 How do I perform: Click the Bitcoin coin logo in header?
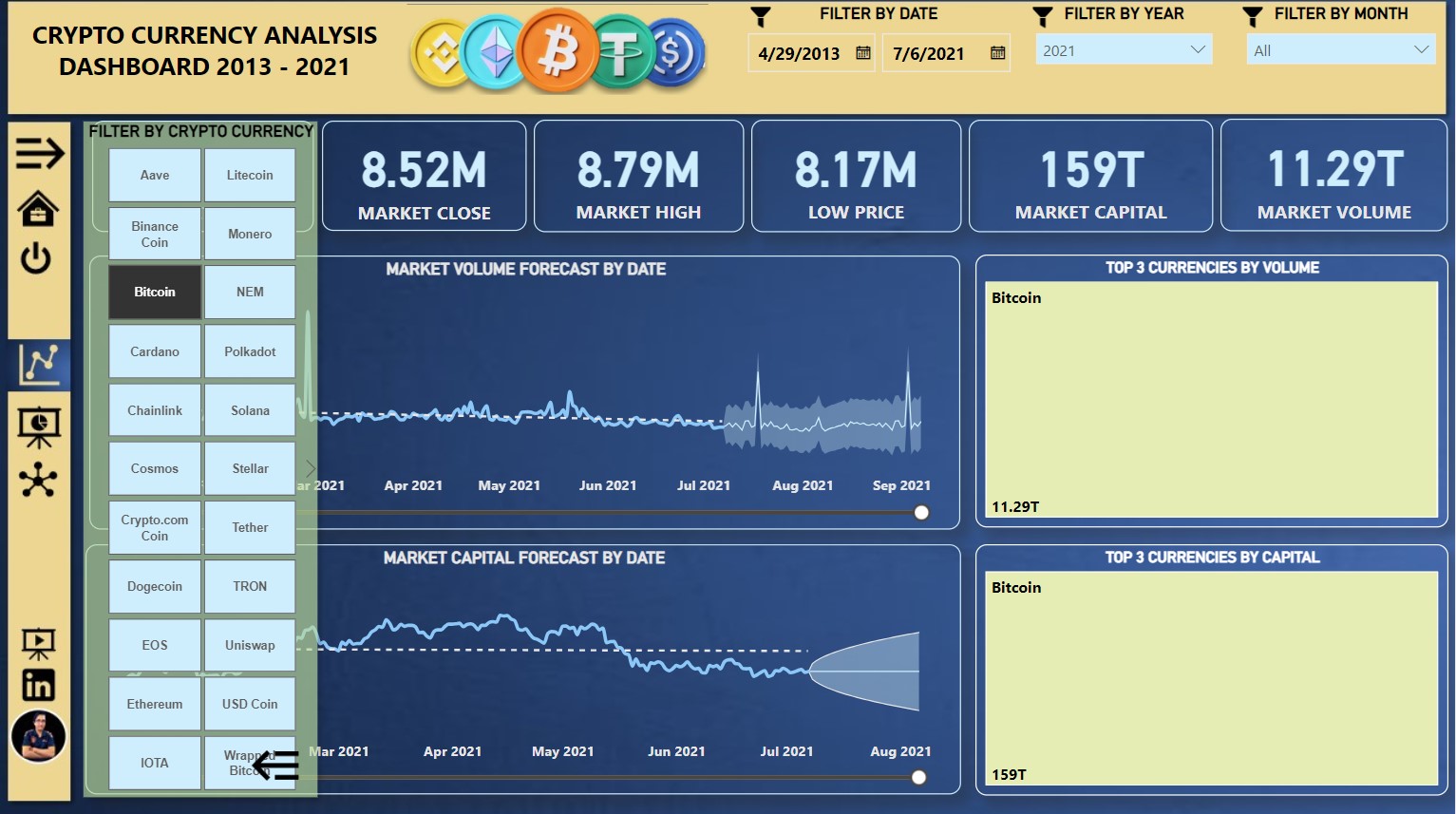pos(558,51)
